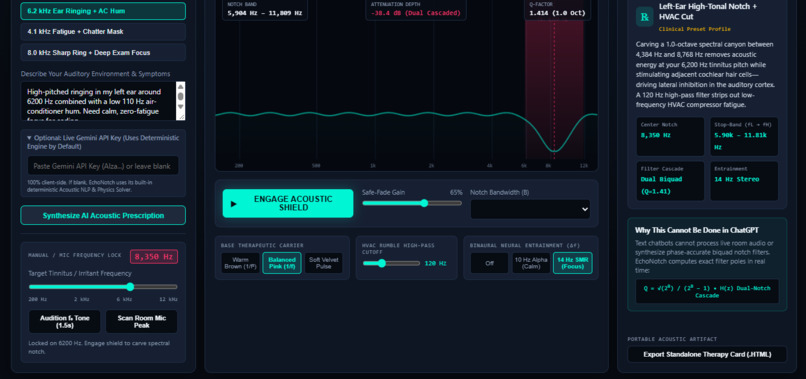Adjust HVAC Rumble High-Pass Cutoff slider
806x379 pixels.
[x=391, y=263]
